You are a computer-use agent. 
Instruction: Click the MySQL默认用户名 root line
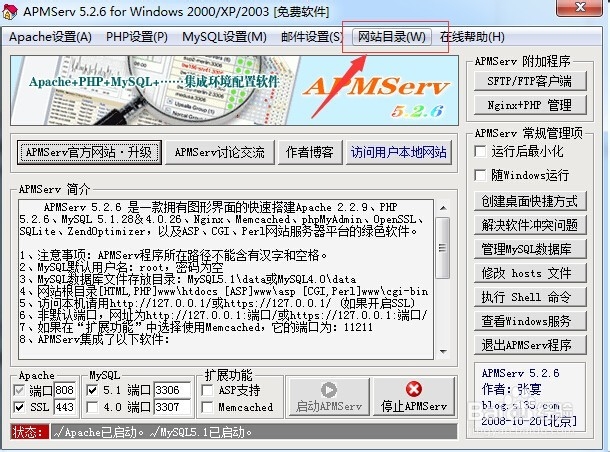121,267
